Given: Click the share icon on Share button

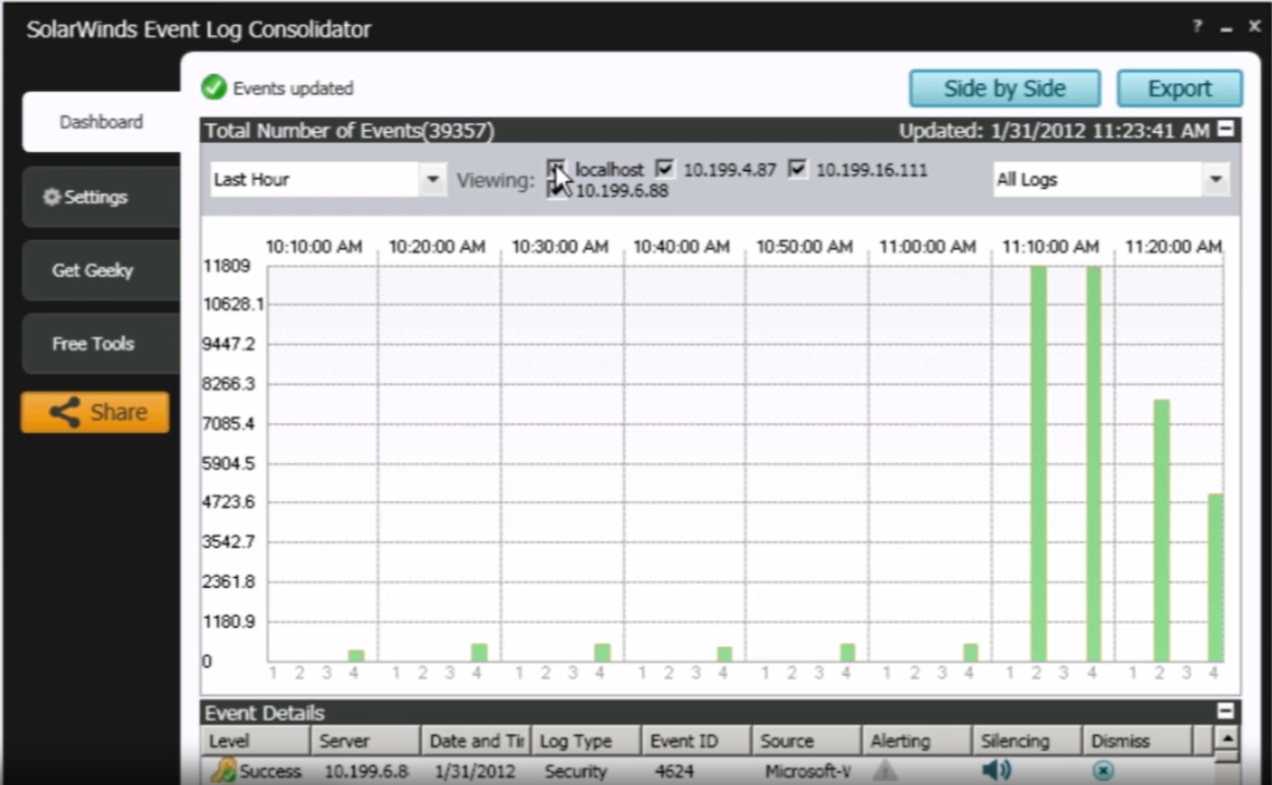Looking at the screenshot, I should (65, 412).
